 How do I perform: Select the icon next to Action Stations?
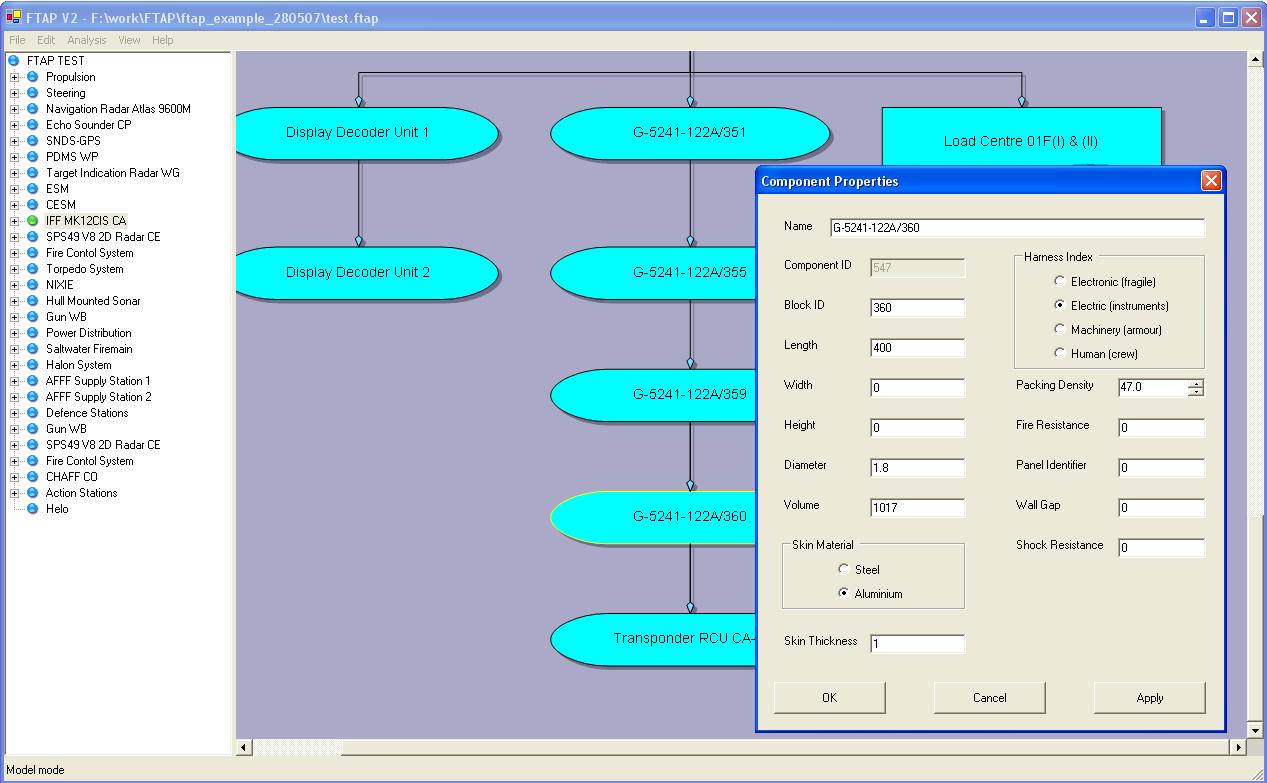tap(32, 493)
